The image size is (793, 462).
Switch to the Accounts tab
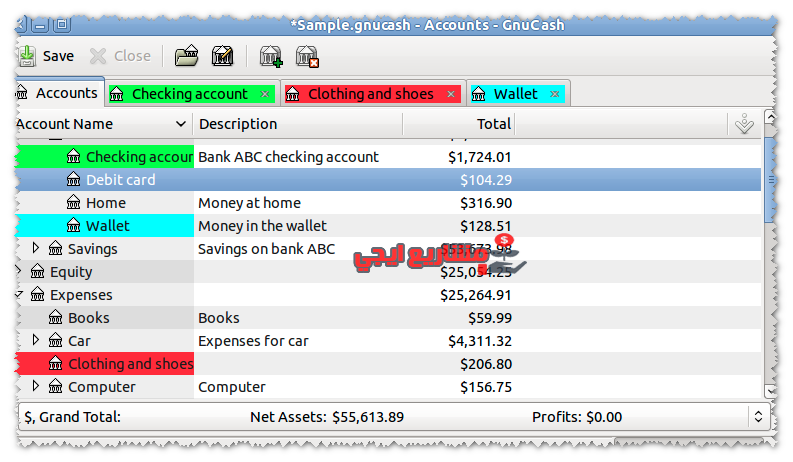(x=60, y=94)
